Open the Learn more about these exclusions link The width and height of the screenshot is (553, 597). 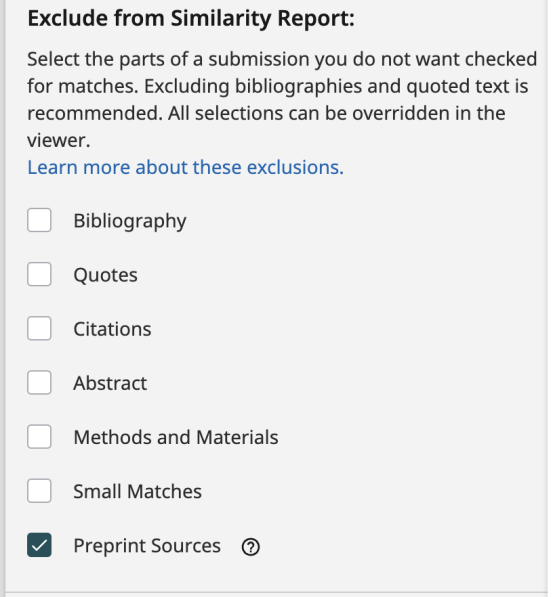pyautogui.click(x=185, y=167)
